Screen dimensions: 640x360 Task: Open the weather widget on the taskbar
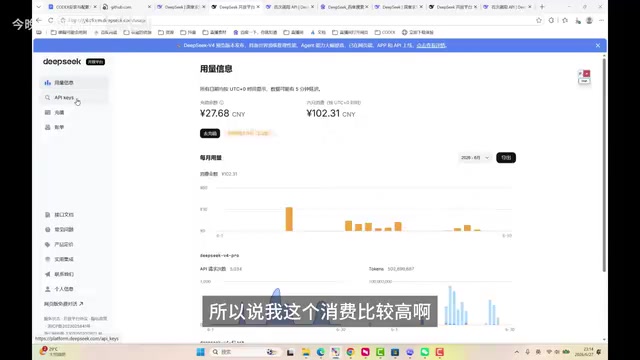click(53, 352)
